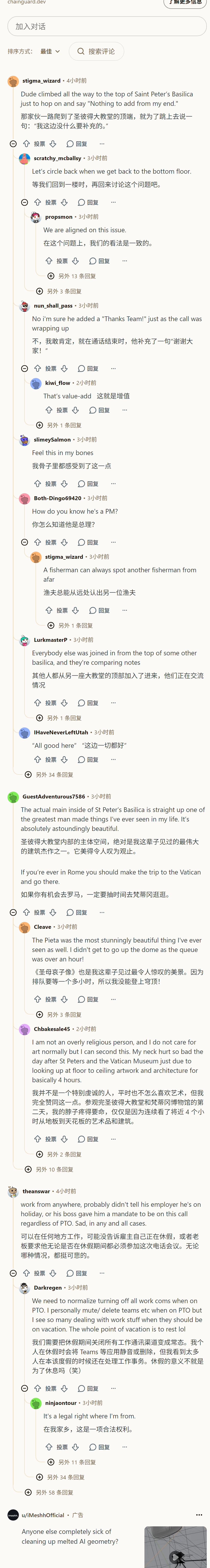Click the 加入对话 comment input field
This screenshot has height=1568, width=210.
click(x=107, y=26)
